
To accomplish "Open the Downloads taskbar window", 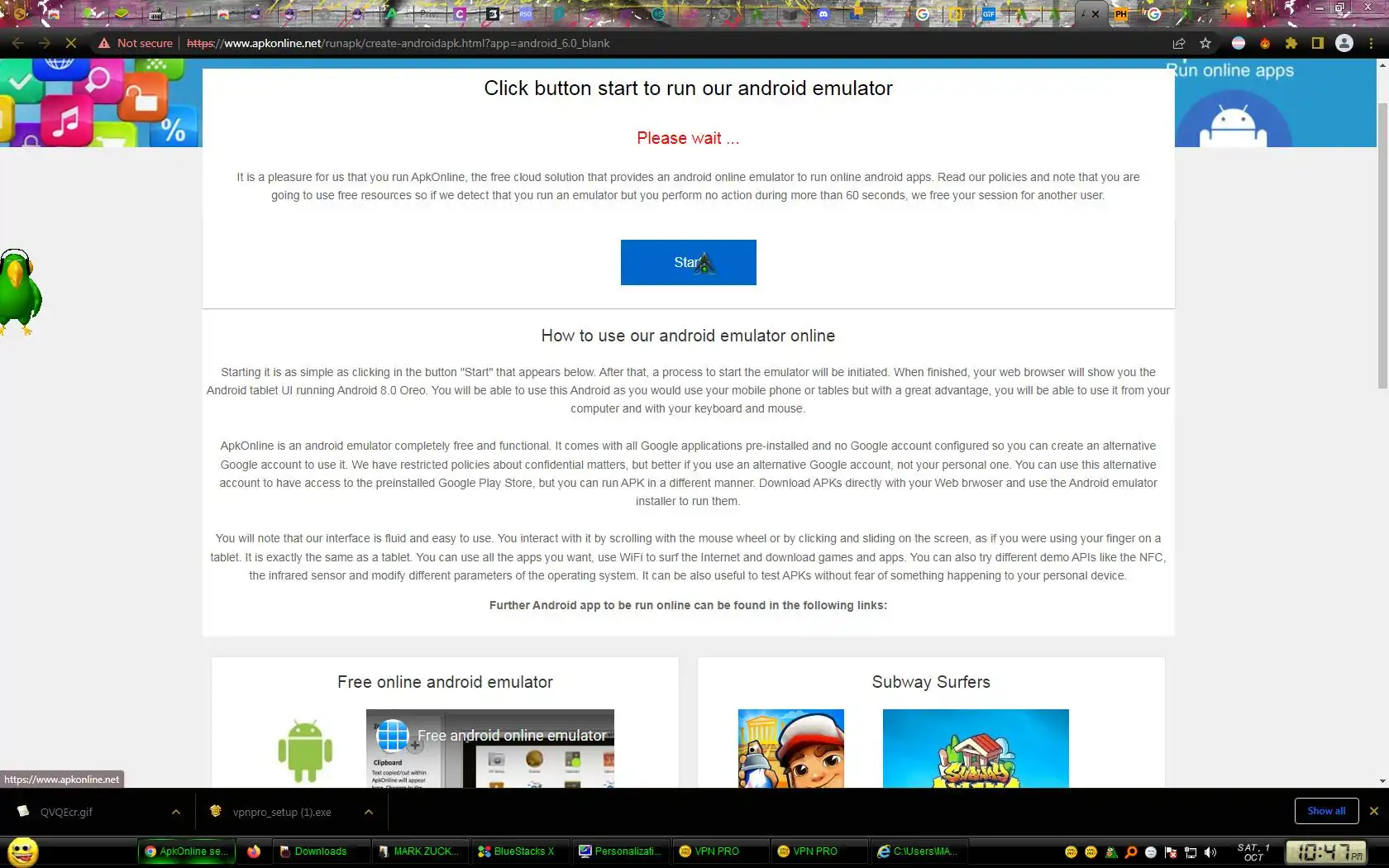I will pos(321,851).
